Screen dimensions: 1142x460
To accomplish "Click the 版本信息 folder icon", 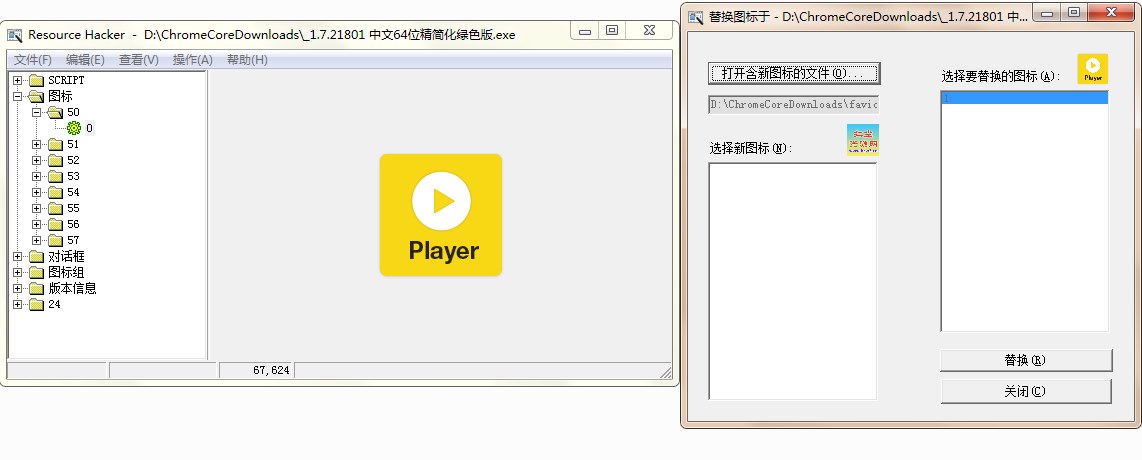I will (x=36, y=288).
